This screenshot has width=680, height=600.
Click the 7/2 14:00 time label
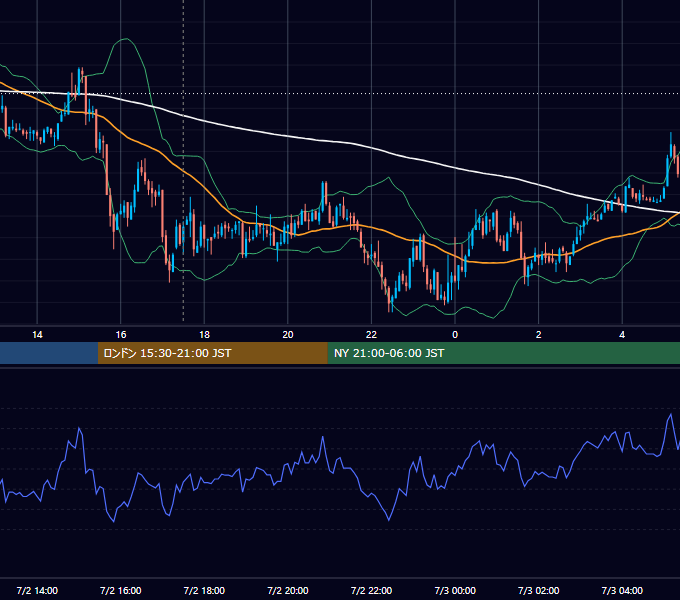click(37, 590)
